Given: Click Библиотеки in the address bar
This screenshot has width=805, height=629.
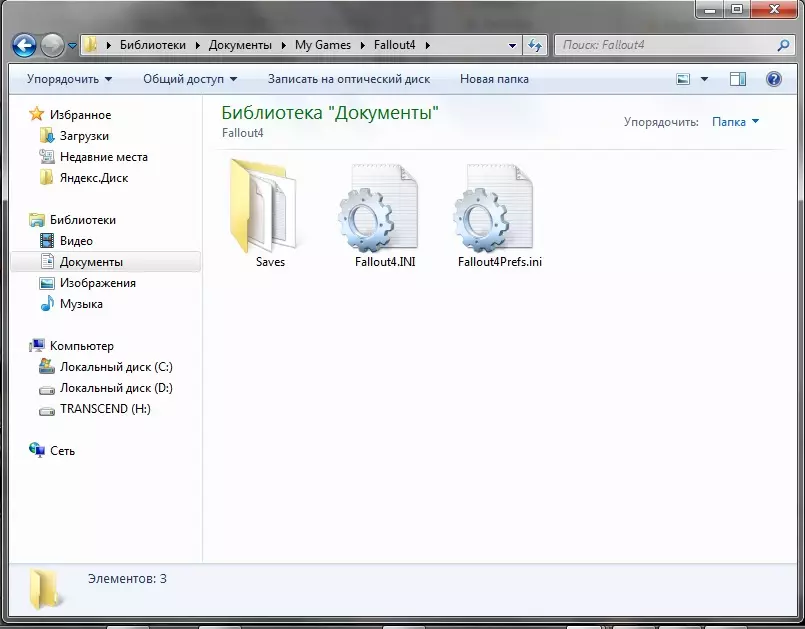Looking at the screenshot, I should pyautogui.click(x=153, y=45).
